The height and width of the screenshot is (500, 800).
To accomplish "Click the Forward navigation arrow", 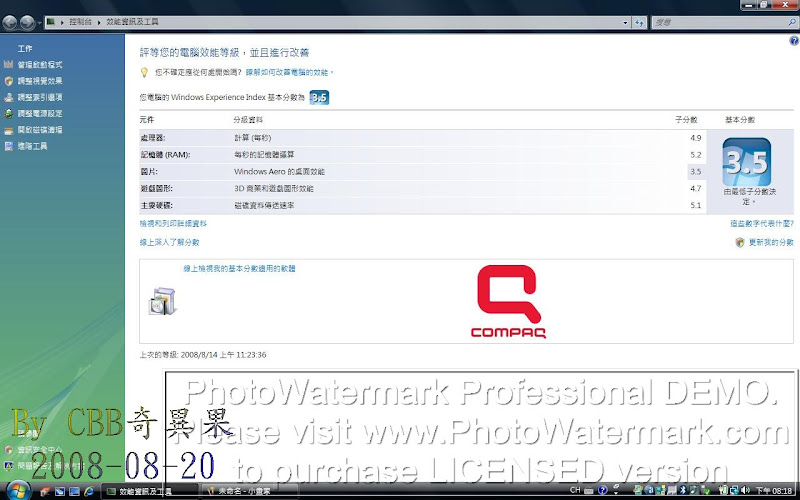I will coord(28,22).
